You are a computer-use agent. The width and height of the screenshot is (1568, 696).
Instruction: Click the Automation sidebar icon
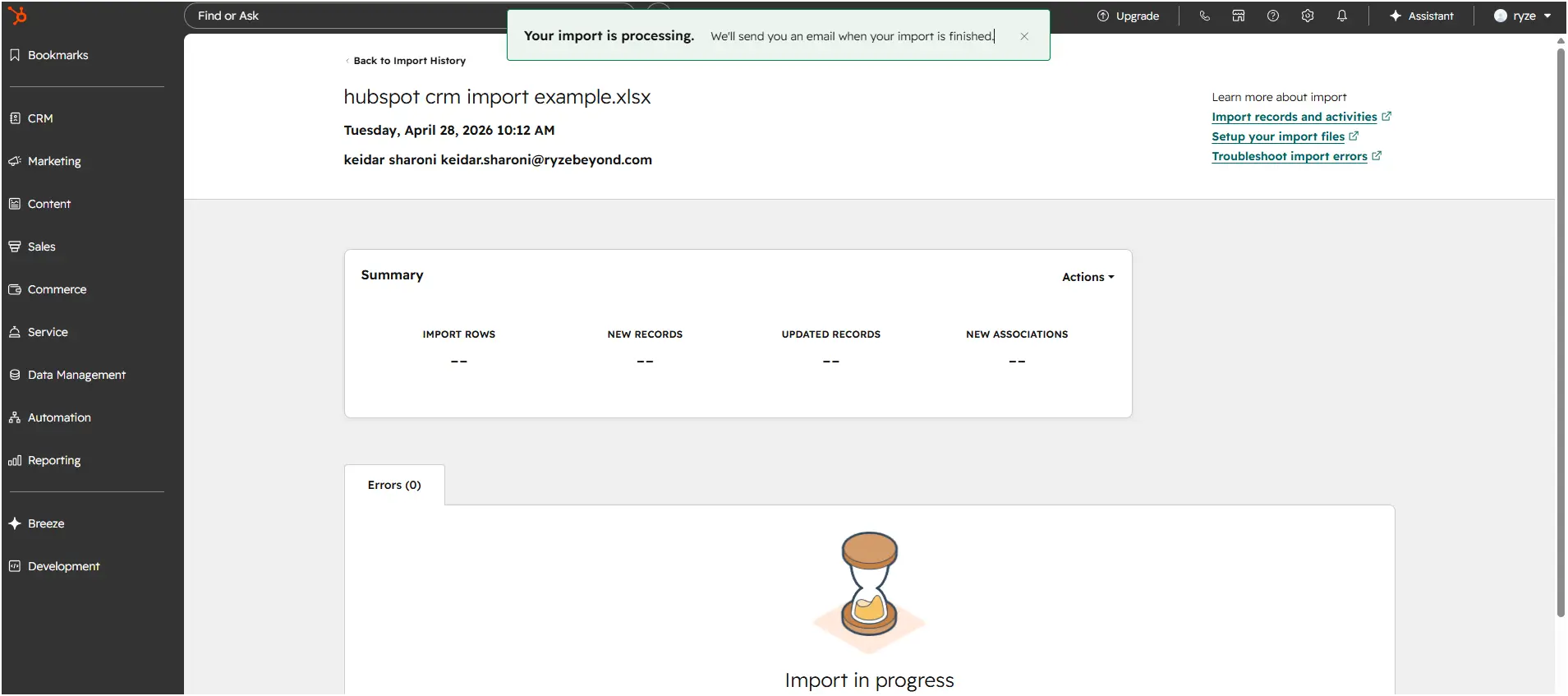click(15, 417)
